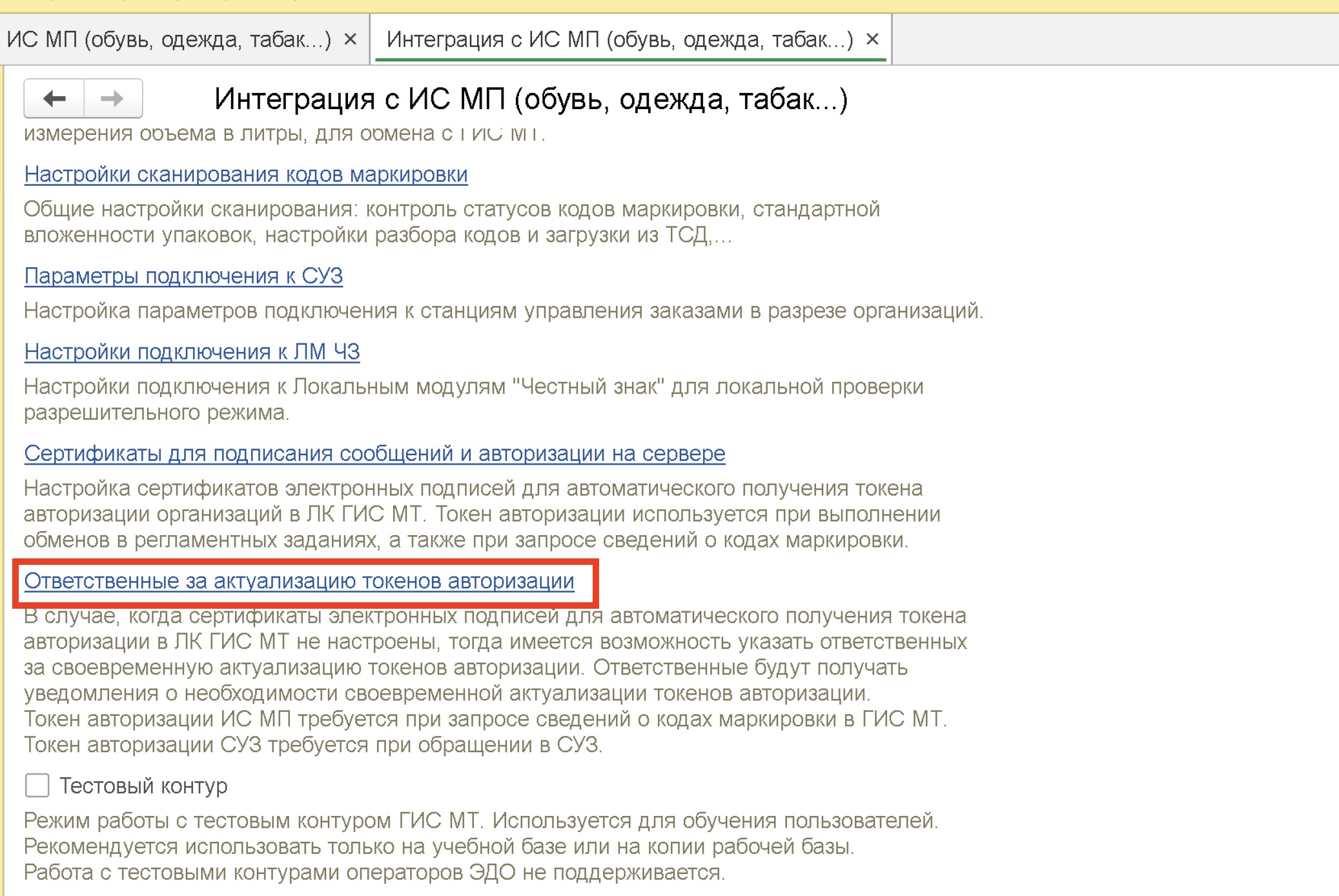1339x896 pixels.
Task: Open Параметры подключения к СУЗ link
Action: click(183, 276)
